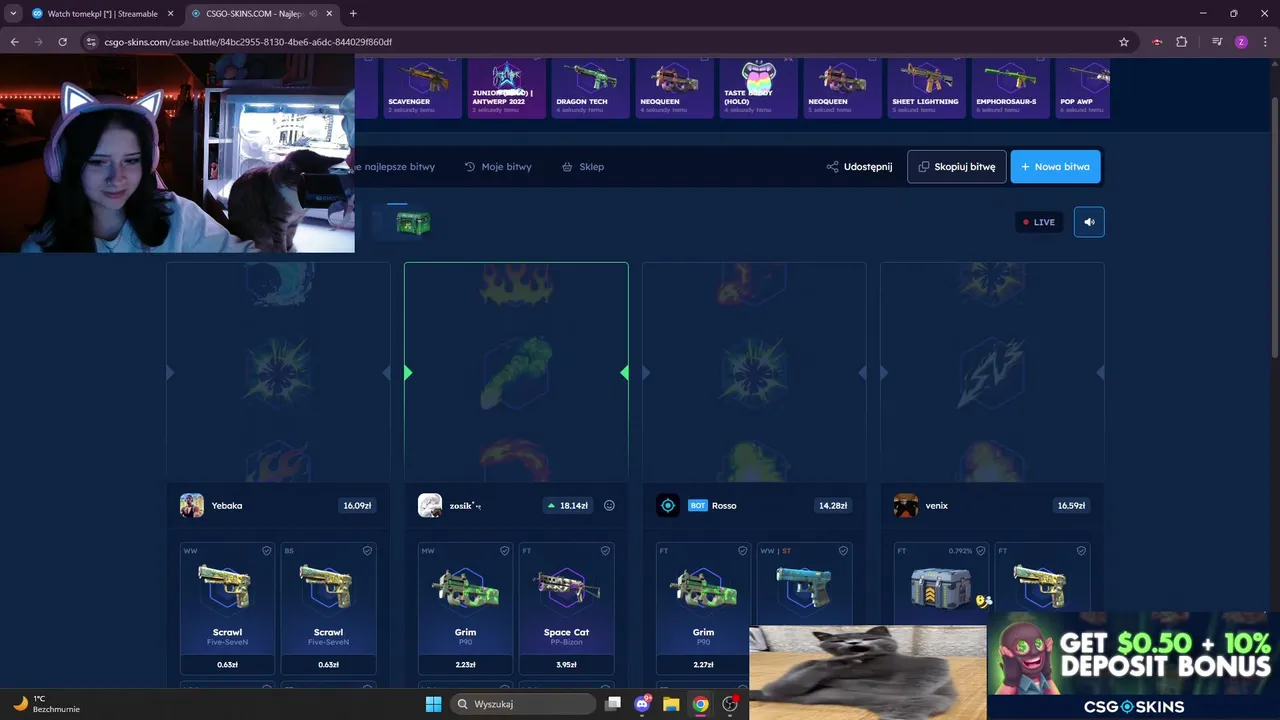1280x720 pixels.
Task: Click the address bar URL
Action: [x=248, y=42]
